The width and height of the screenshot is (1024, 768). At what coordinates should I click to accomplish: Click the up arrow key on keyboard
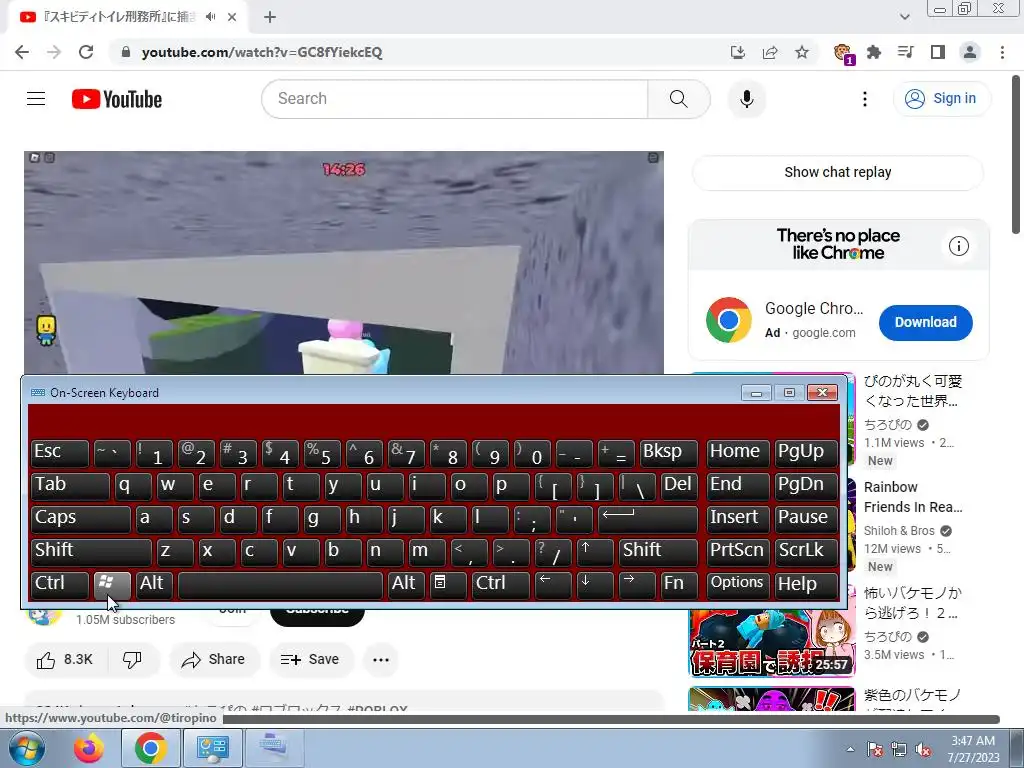point(594,551)
